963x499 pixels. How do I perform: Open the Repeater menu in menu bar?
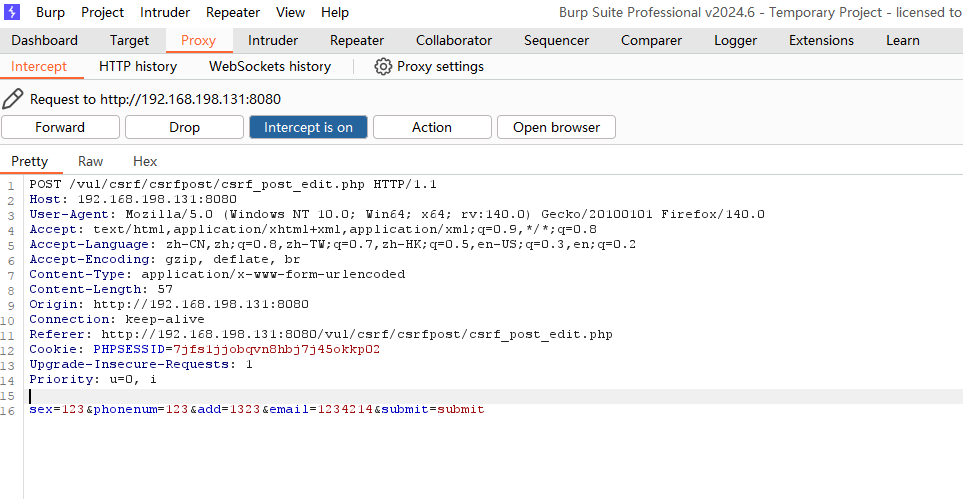233,12
